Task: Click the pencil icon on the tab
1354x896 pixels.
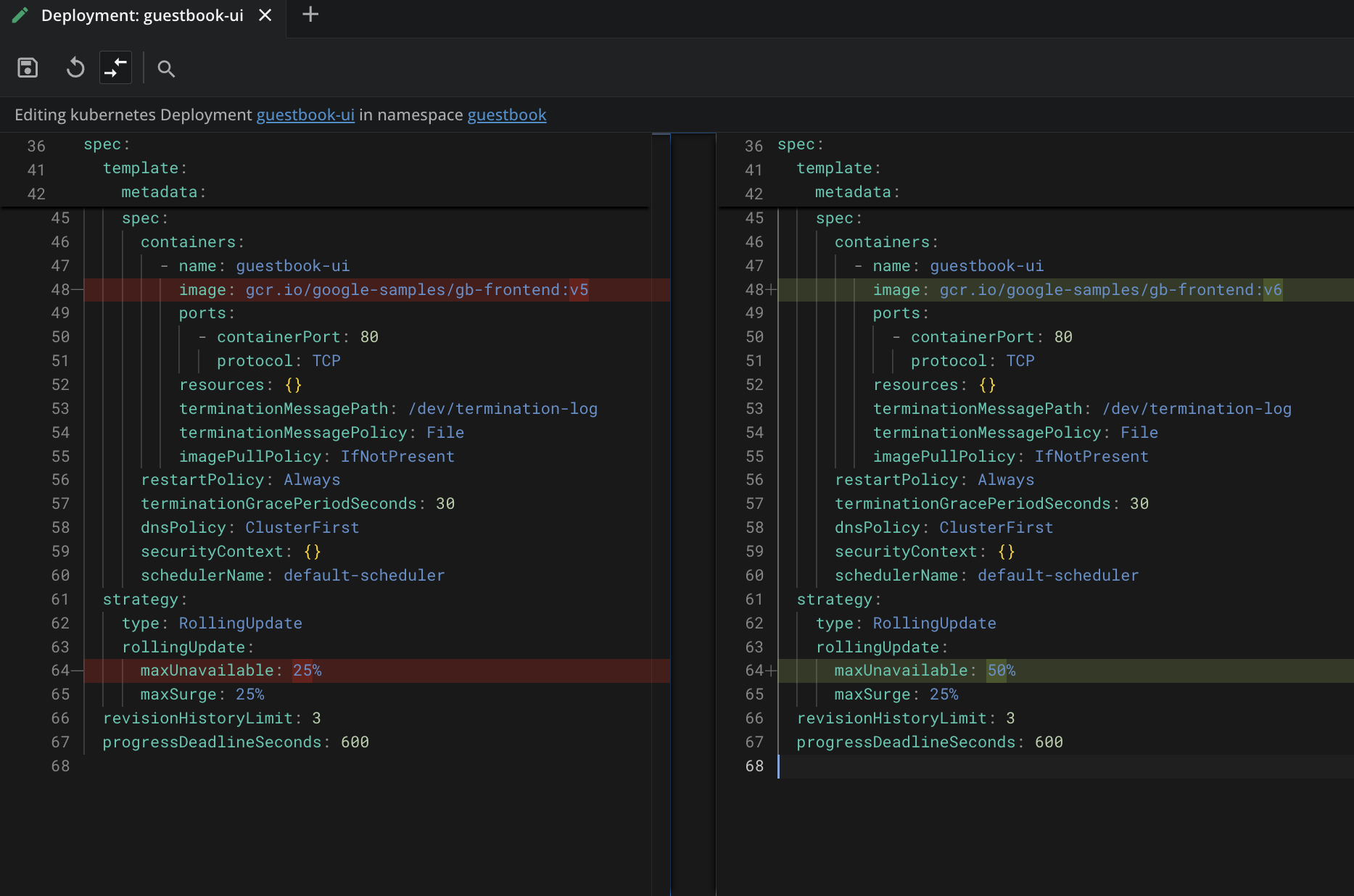Action: pos(20,15)
